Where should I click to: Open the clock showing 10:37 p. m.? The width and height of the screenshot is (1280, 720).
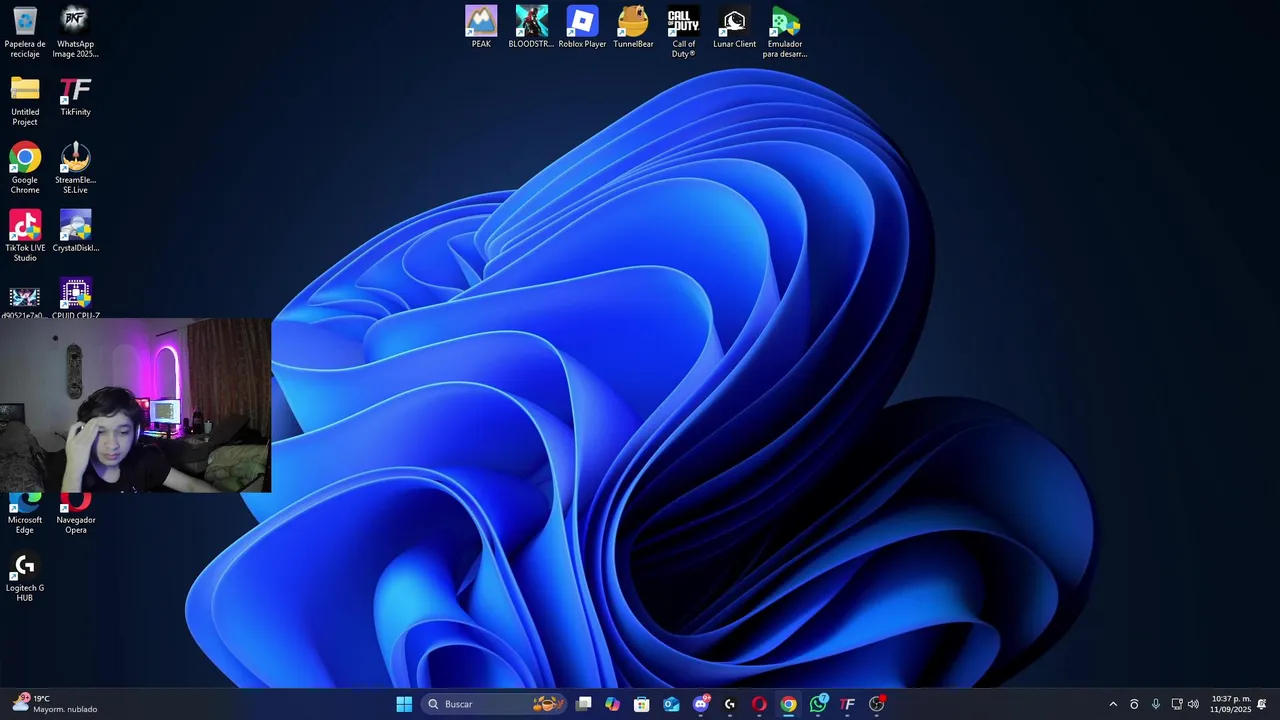point(1230,704)
